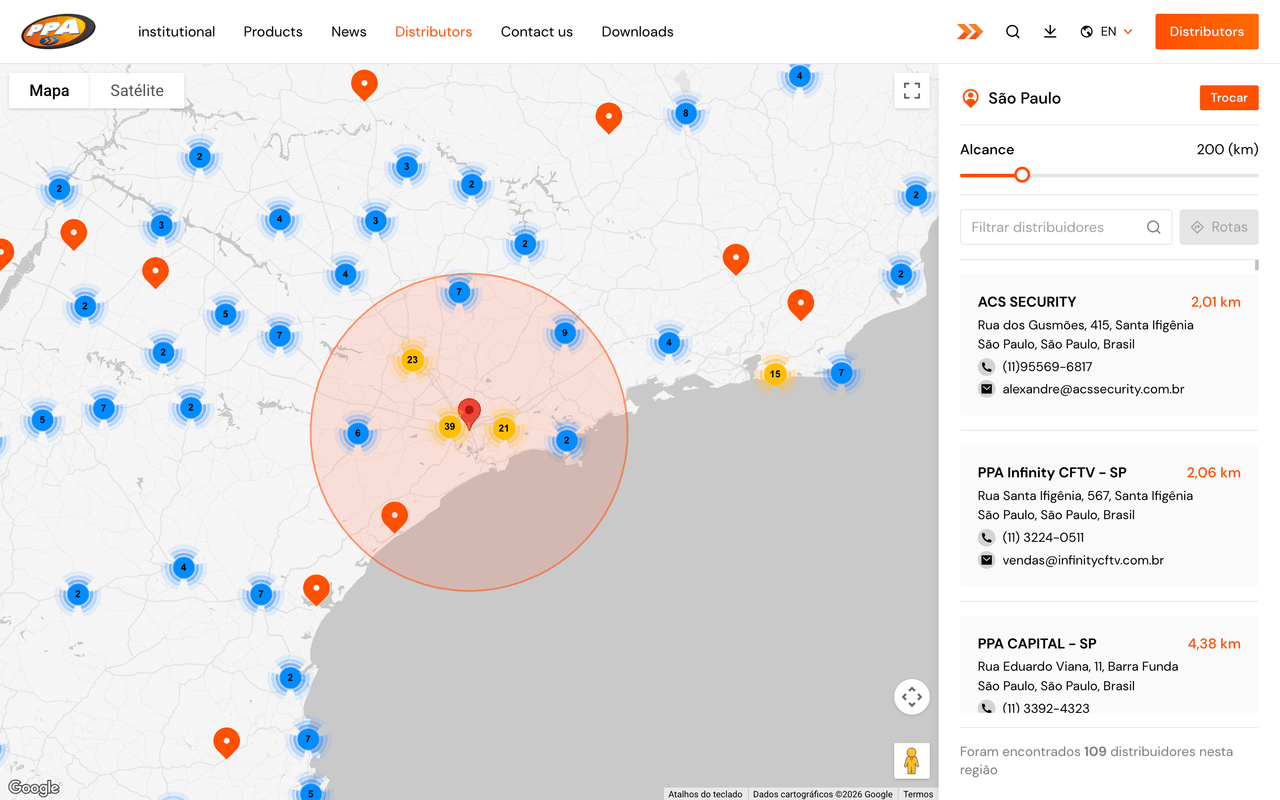This screenshot has width=1280, height=800.
Task: Open the site search via the magnifier icon
Action: point(1013,32)
